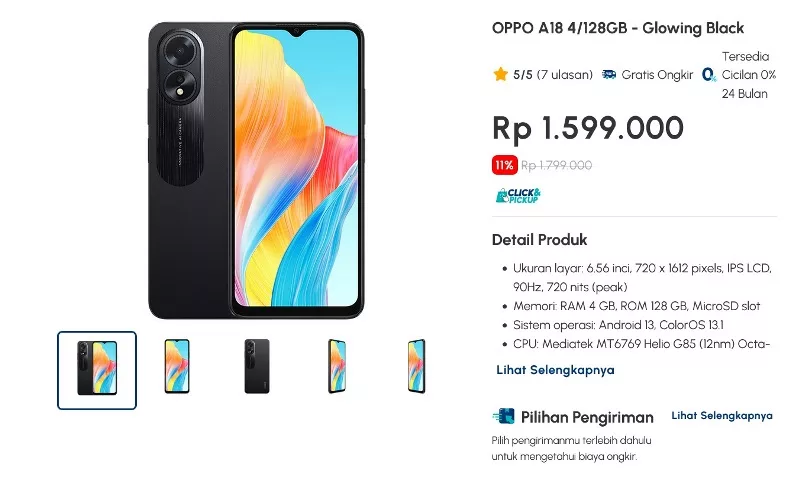Select the third thumbnail showing black phone back

pos(257,366)
